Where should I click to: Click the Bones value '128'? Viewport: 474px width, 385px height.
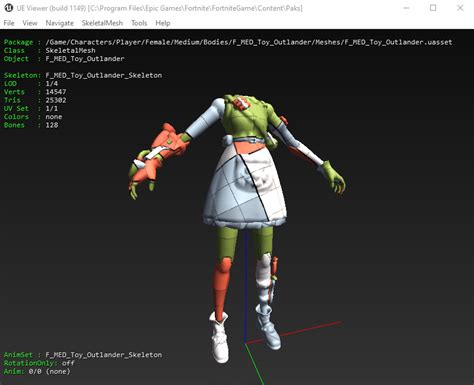[x=52, y=125]
